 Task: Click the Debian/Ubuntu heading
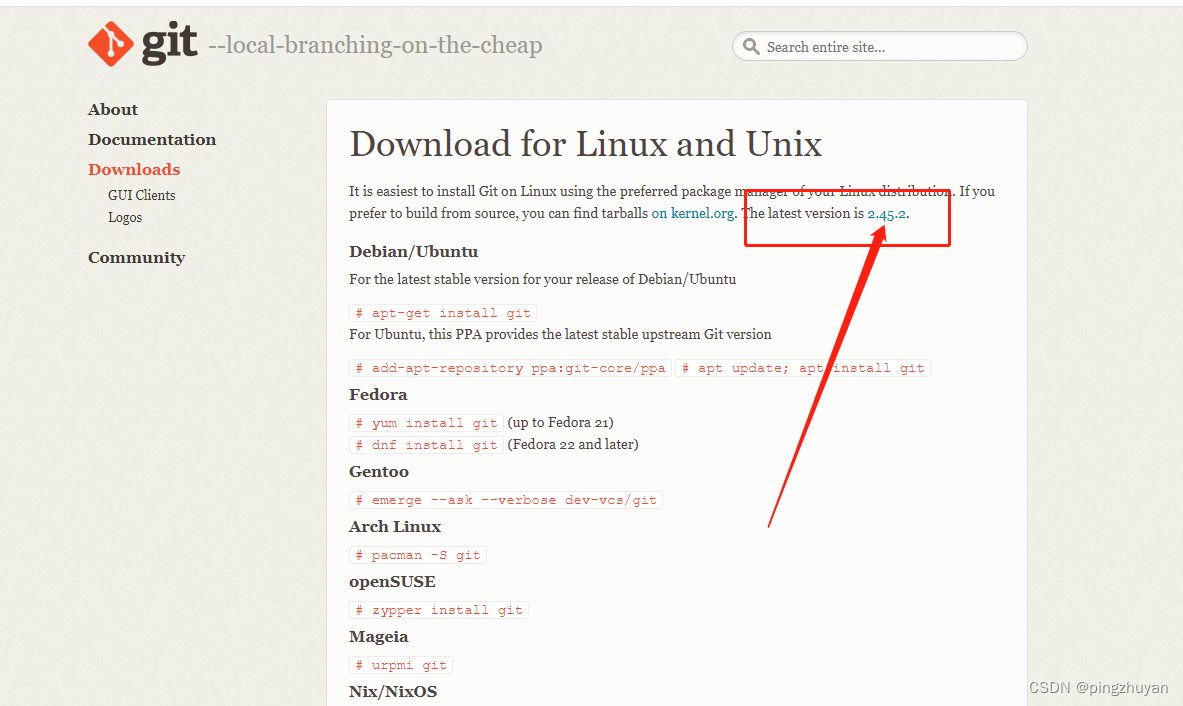click(413, 251)
